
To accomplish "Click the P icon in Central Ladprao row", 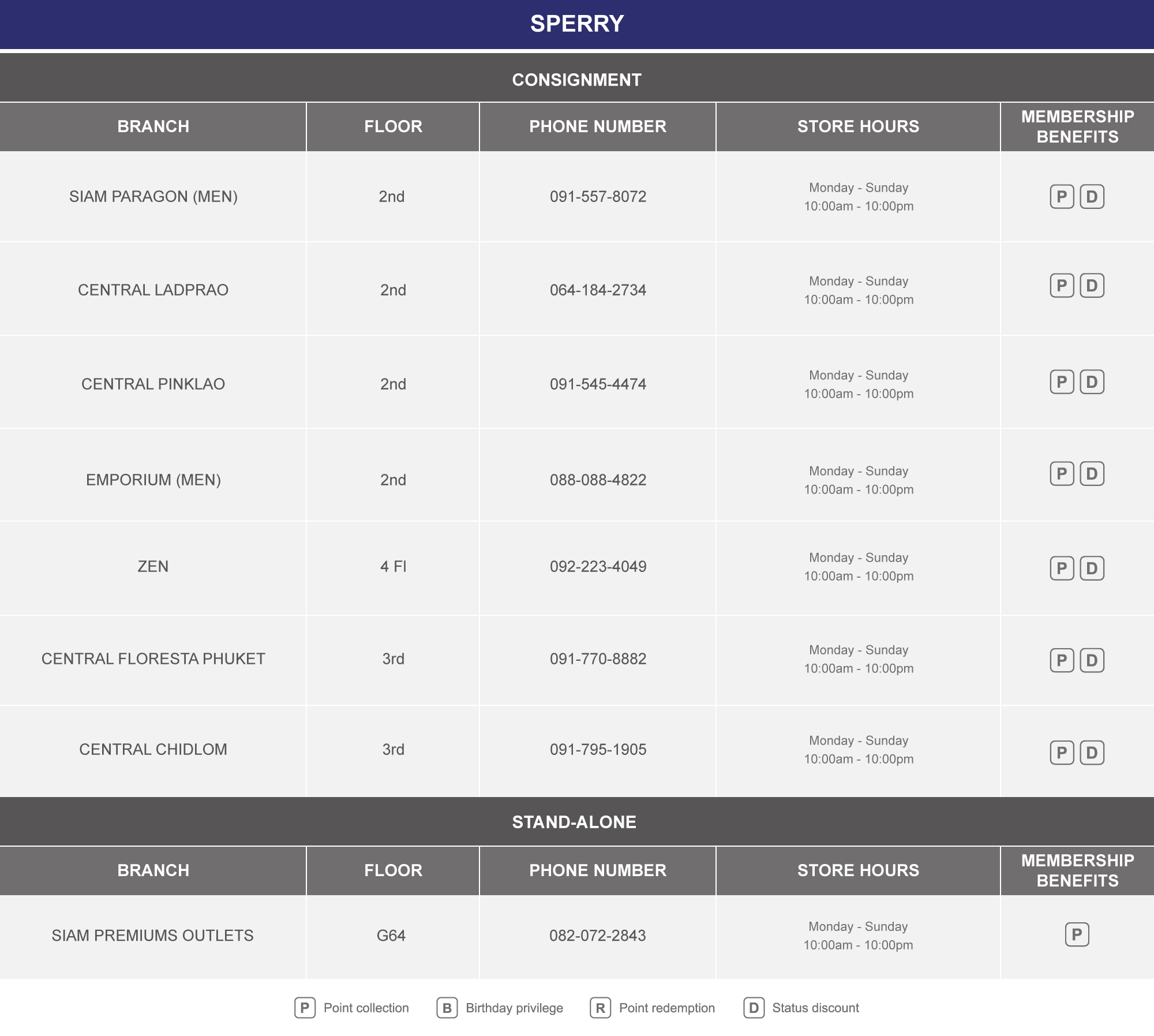I will point(1062,286).
